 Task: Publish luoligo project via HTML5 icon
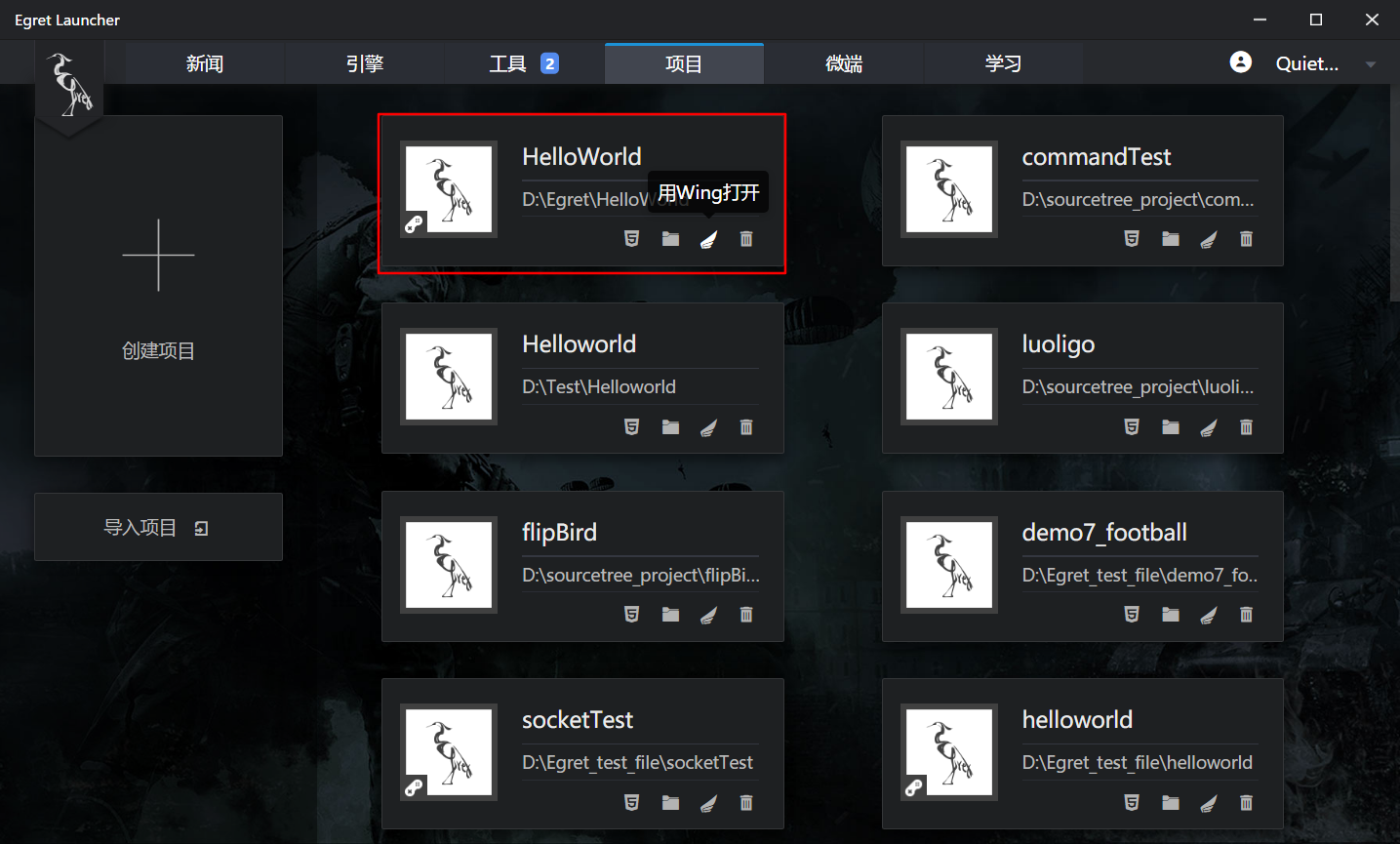point(1132,427)
